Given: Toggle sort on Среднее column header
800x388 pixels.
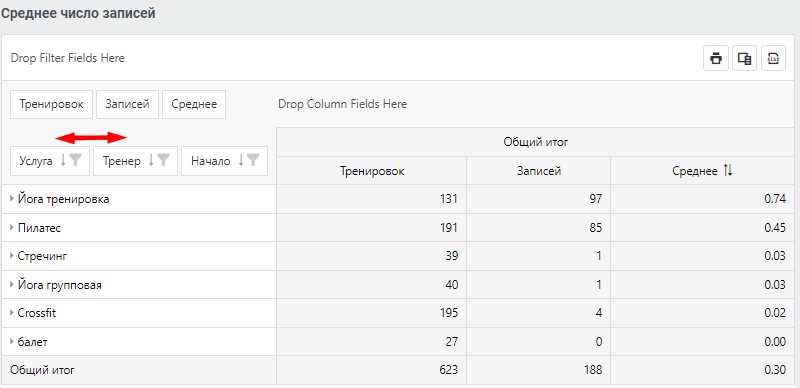Looking at the screenshot, I should click(x=728, y=171).
